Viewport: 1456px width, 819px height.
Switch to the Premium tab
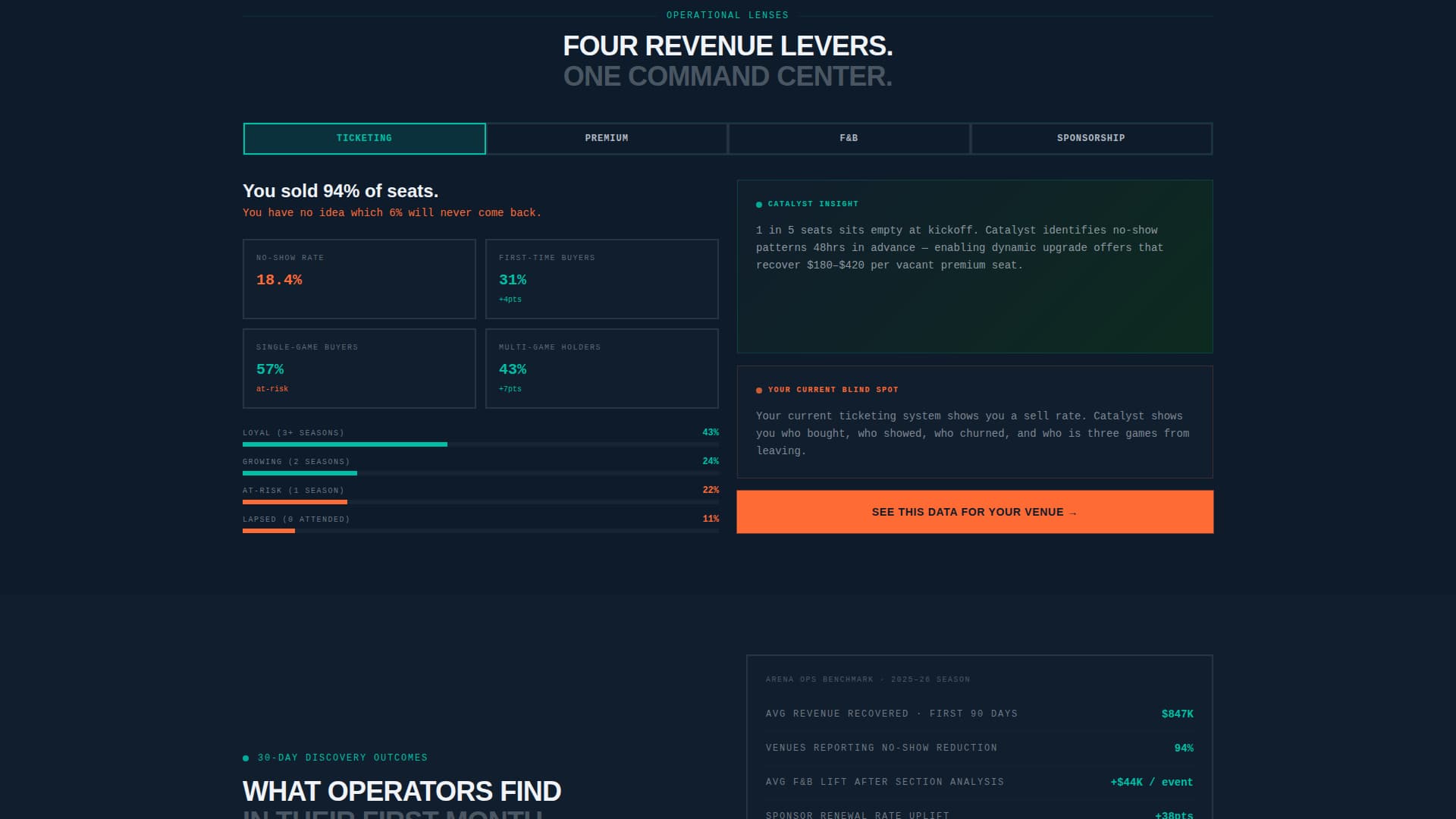[x=607, y=139]
